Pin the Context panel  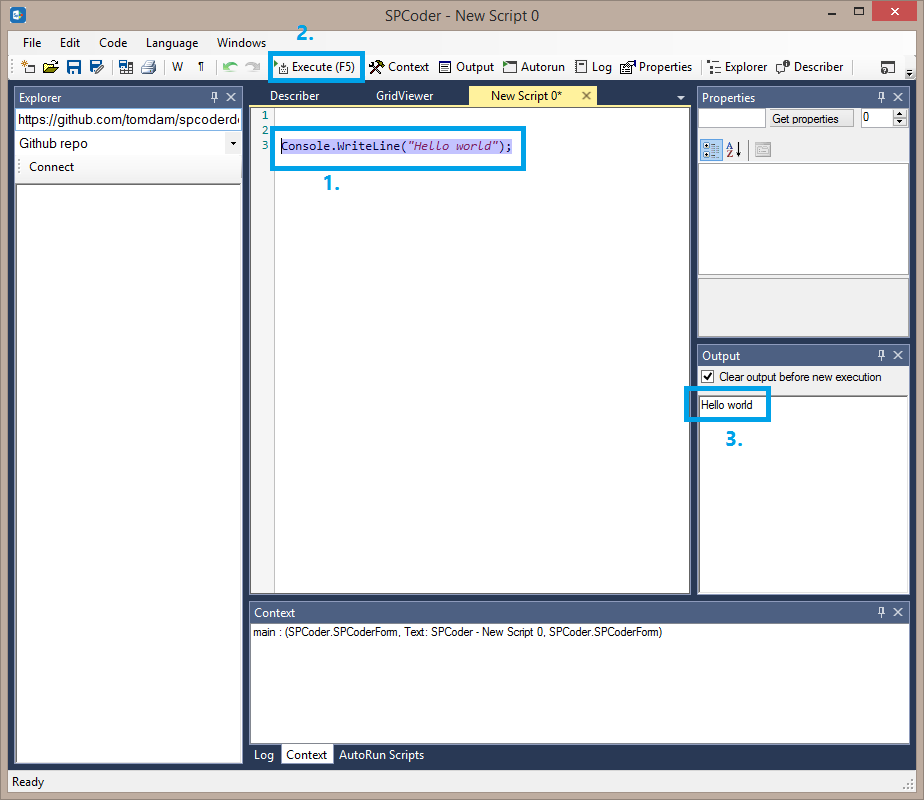pos(882,612)
